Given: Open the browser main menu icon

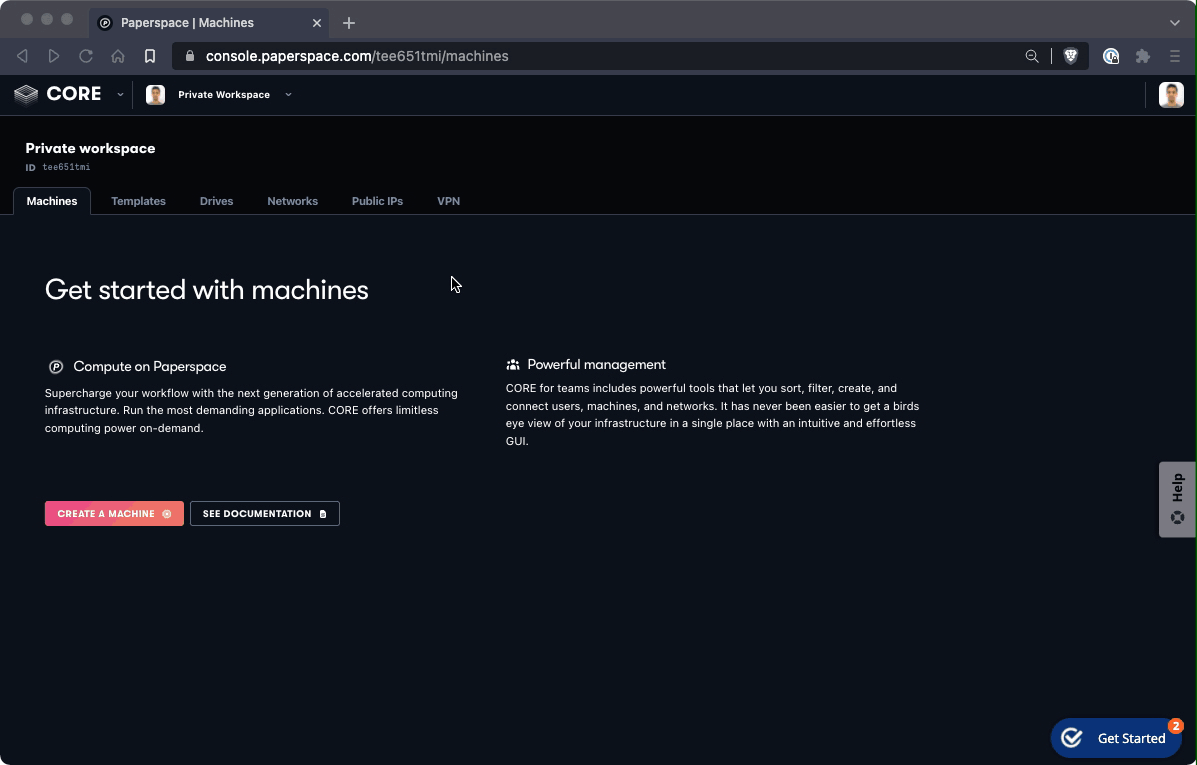Looking at the screenshot, I should (x=1175, y=56).
